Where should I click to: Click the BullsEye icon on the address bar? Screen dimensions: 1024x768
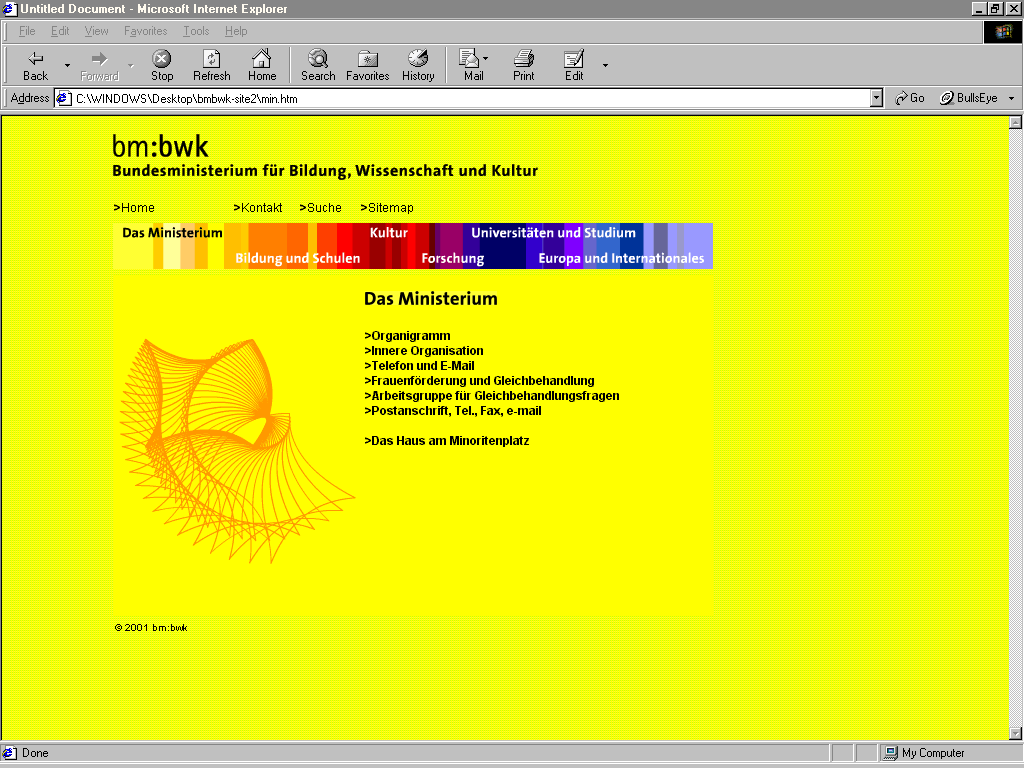[946, 98]
